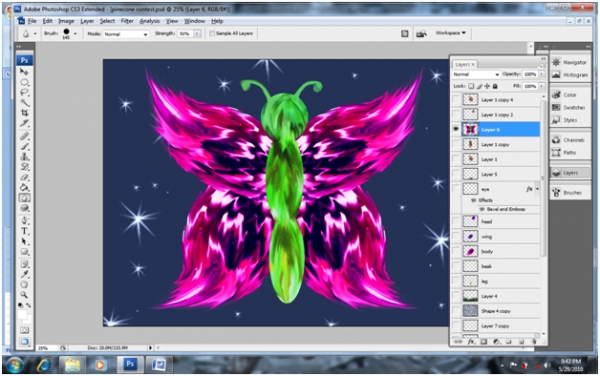Select the Crop tool
The height and width of the screenshot is (376, 600).
point(24,113)
